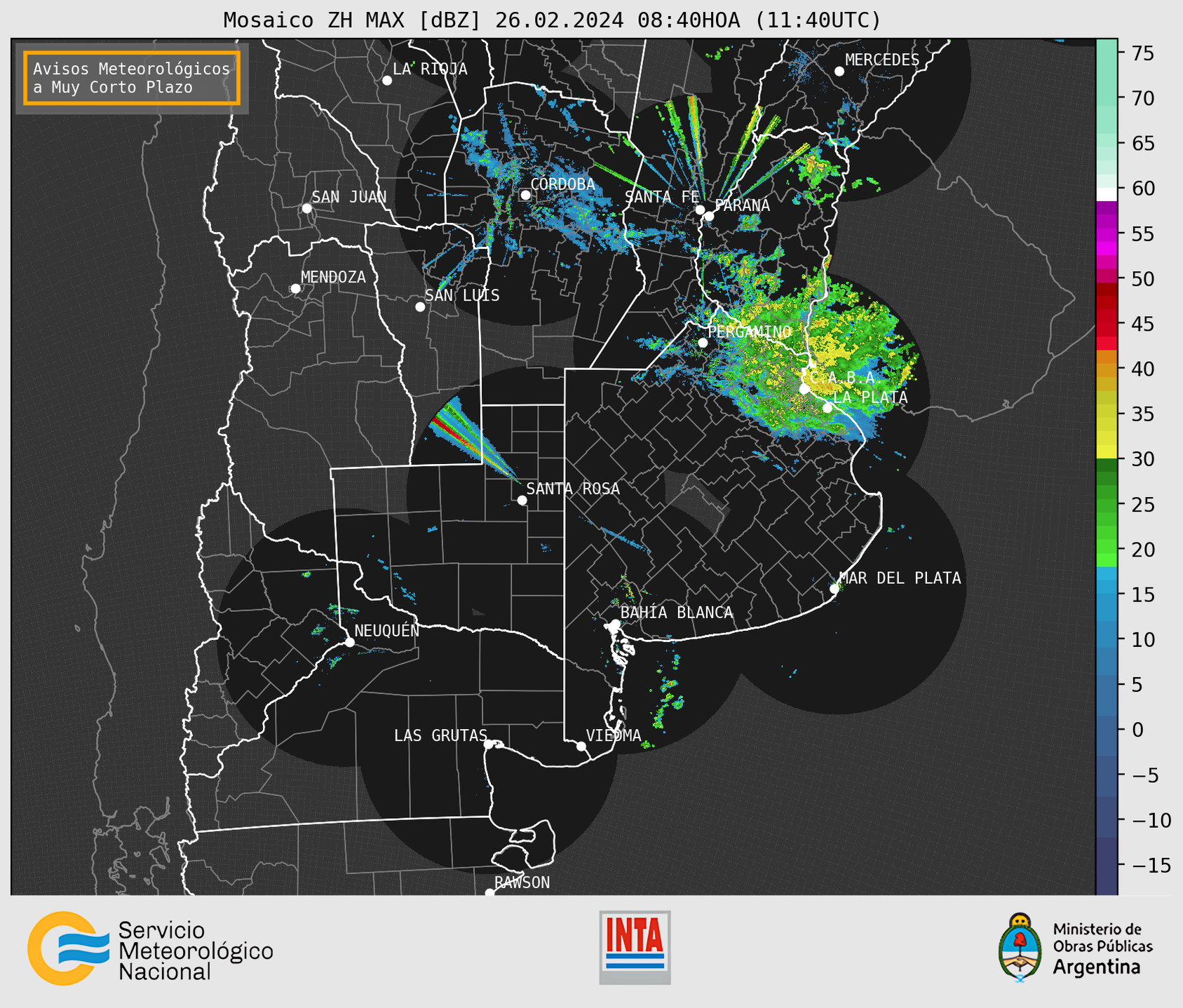This screenshot has width=1183, height=1008.
Task: Click the 0 label on the colorbar scale
Action: coord(1137,730)
